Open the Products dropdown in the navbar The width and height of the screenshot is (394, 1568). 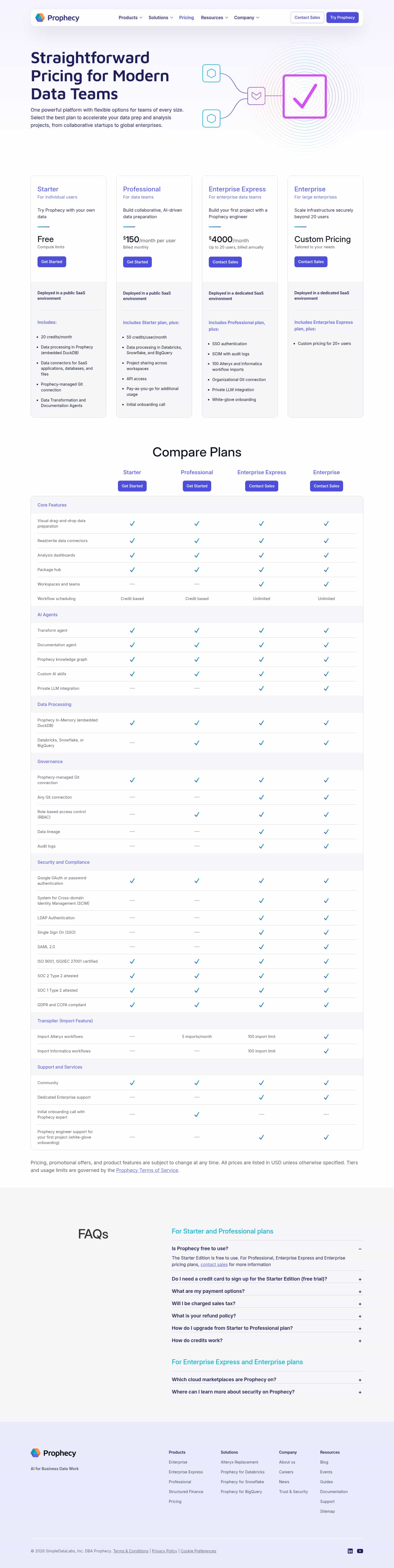tap(130, 18)
